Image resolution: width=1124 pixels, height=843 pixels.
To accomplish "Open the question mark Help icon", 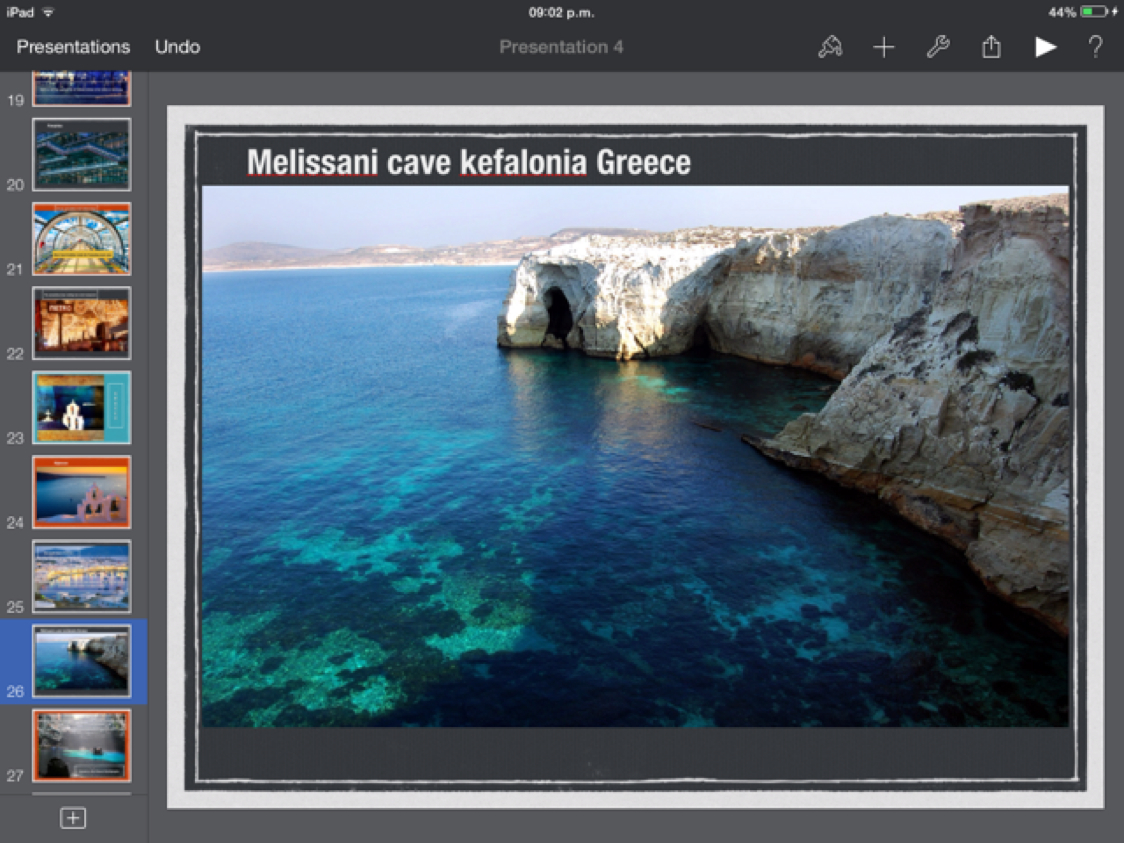I will pos(1096,47).
